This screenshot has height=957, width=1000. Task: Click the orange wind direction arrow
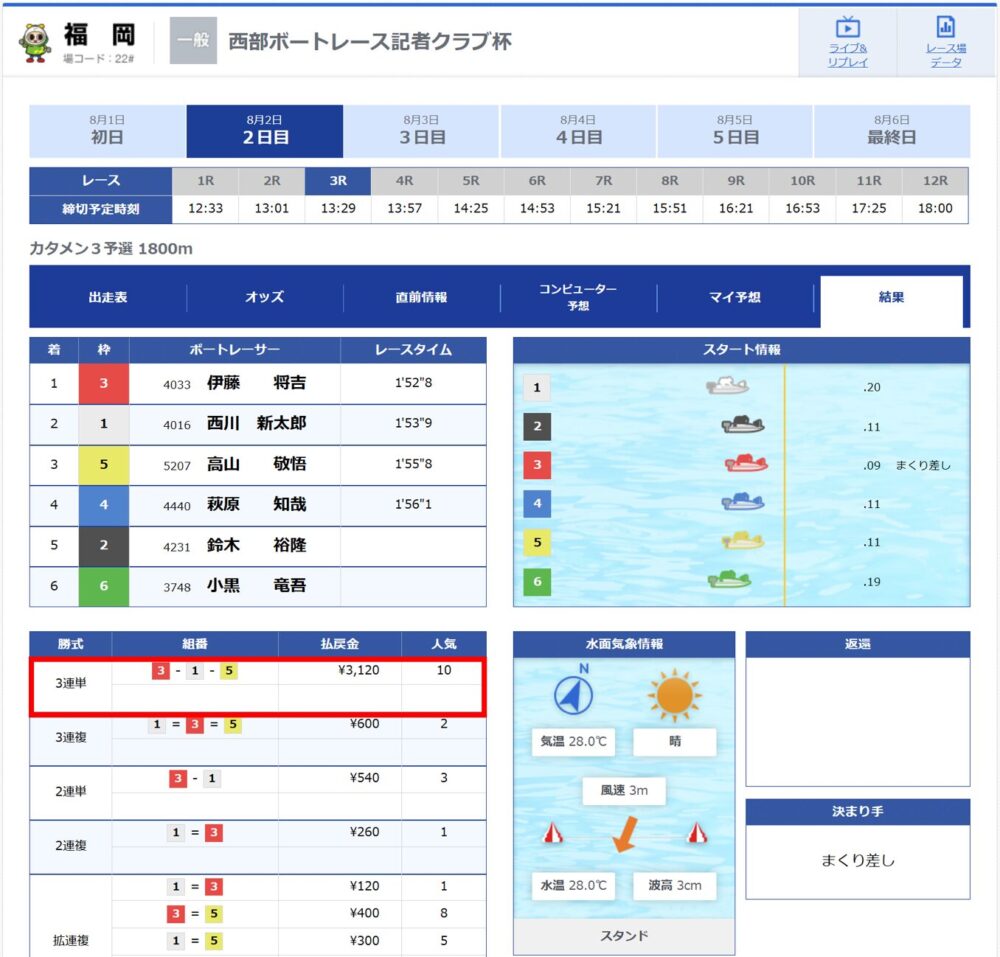tap(624, 834)
